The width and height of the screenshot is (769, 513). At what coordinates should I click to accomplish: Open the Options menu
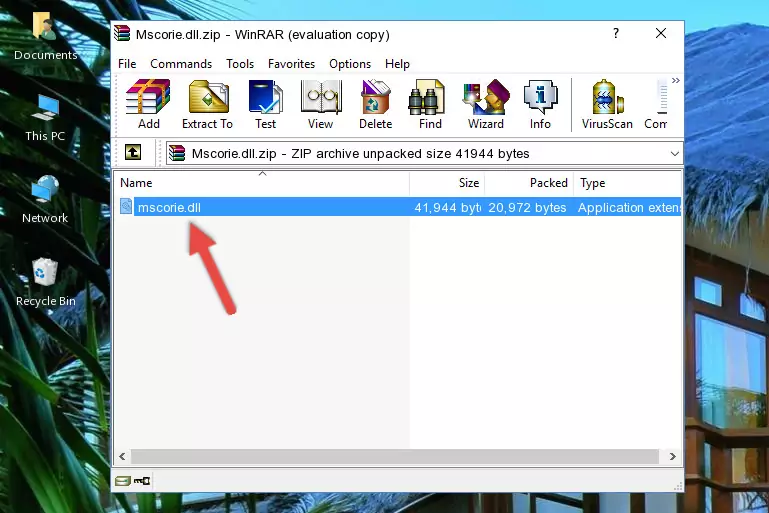pyautogui.click(x=350, y=64)
